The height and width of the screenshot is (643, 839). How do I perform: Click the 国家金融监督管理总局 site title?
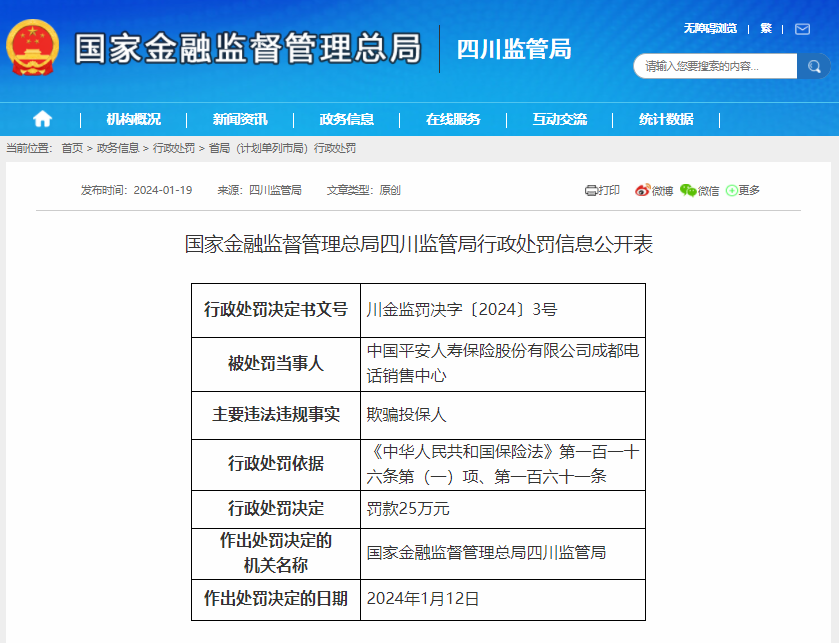248,48
